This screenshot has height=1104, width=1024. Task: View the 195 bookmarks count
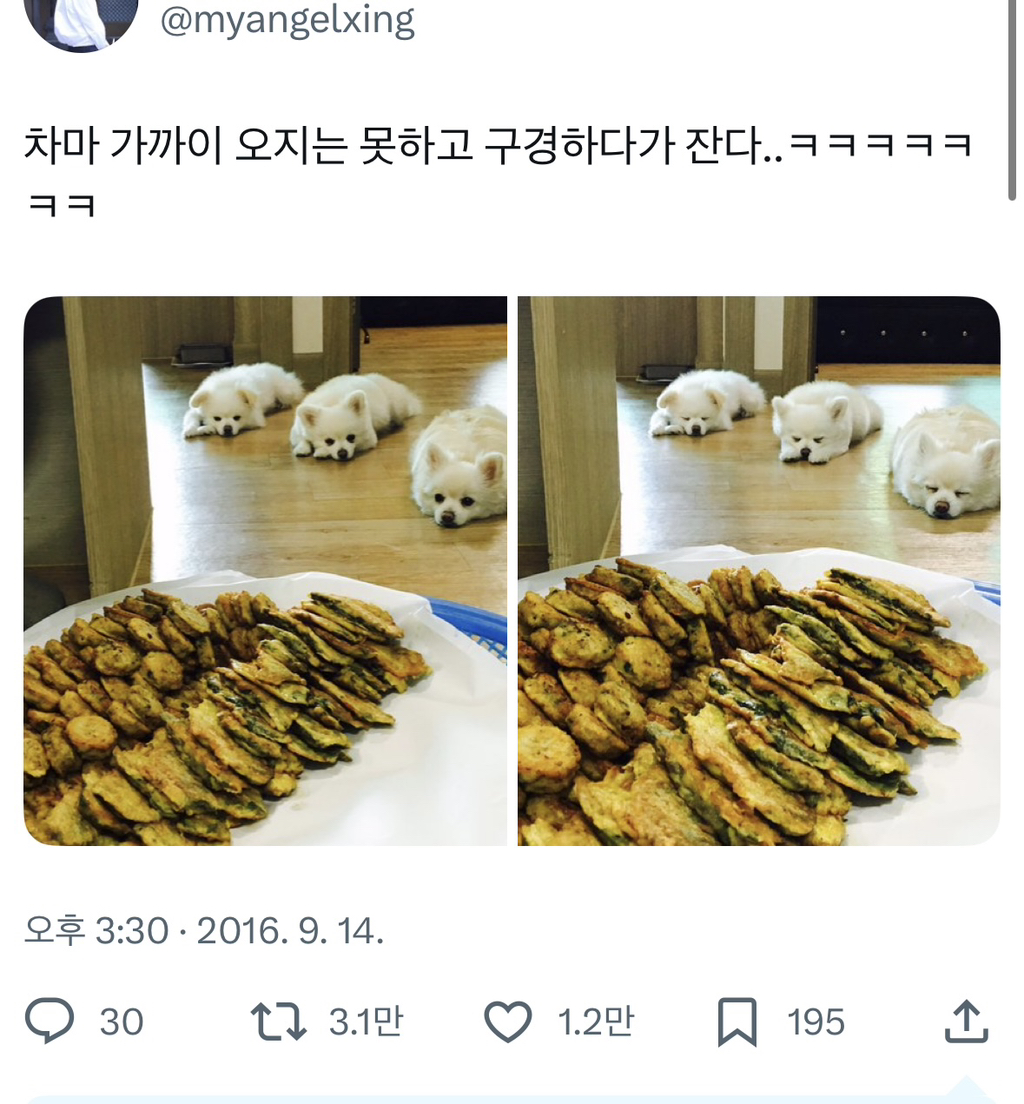(x=816, y=1022)
